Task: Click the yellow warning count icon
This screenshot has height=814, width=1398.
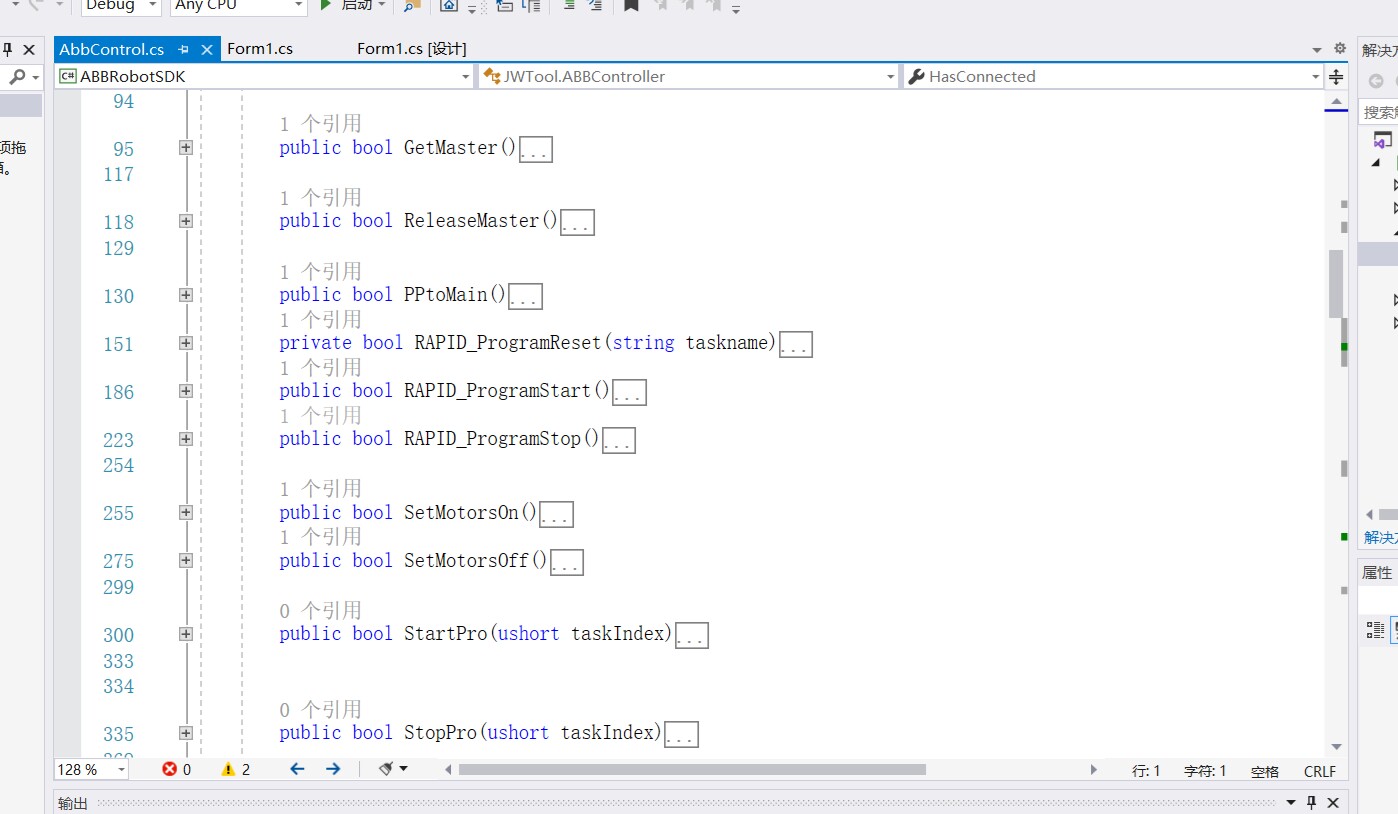Action: point(228,769)
